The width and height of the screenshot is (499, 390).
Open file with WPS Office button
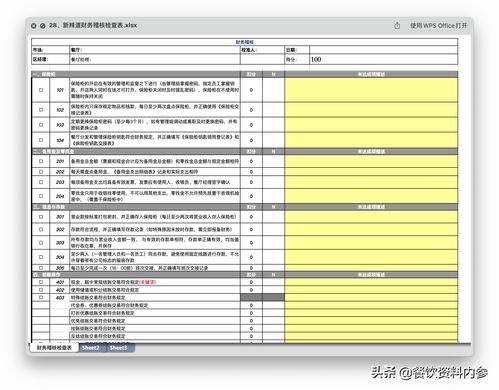click(439, 26)
